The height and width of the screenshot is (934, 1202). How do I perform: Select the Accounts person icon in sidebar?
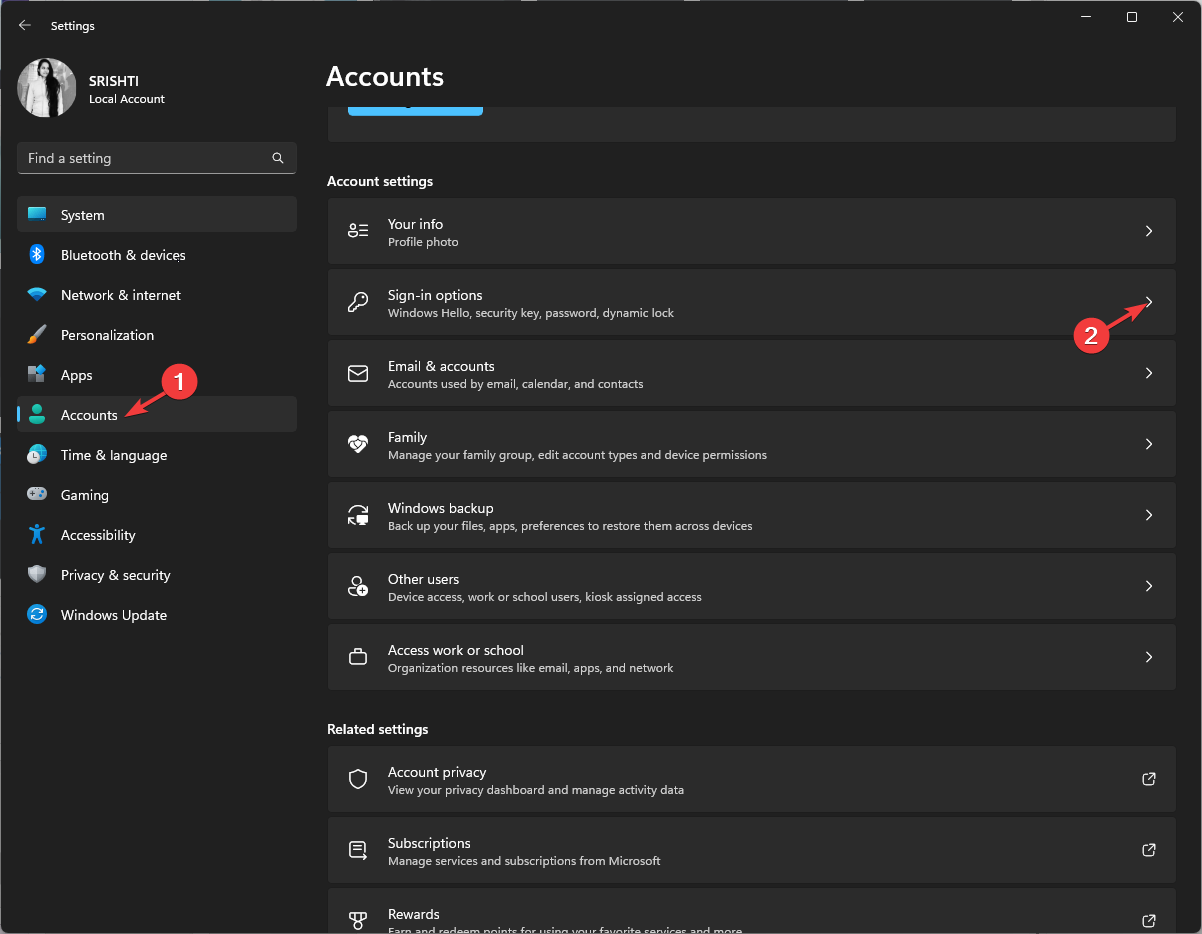(x=37, y=415)
